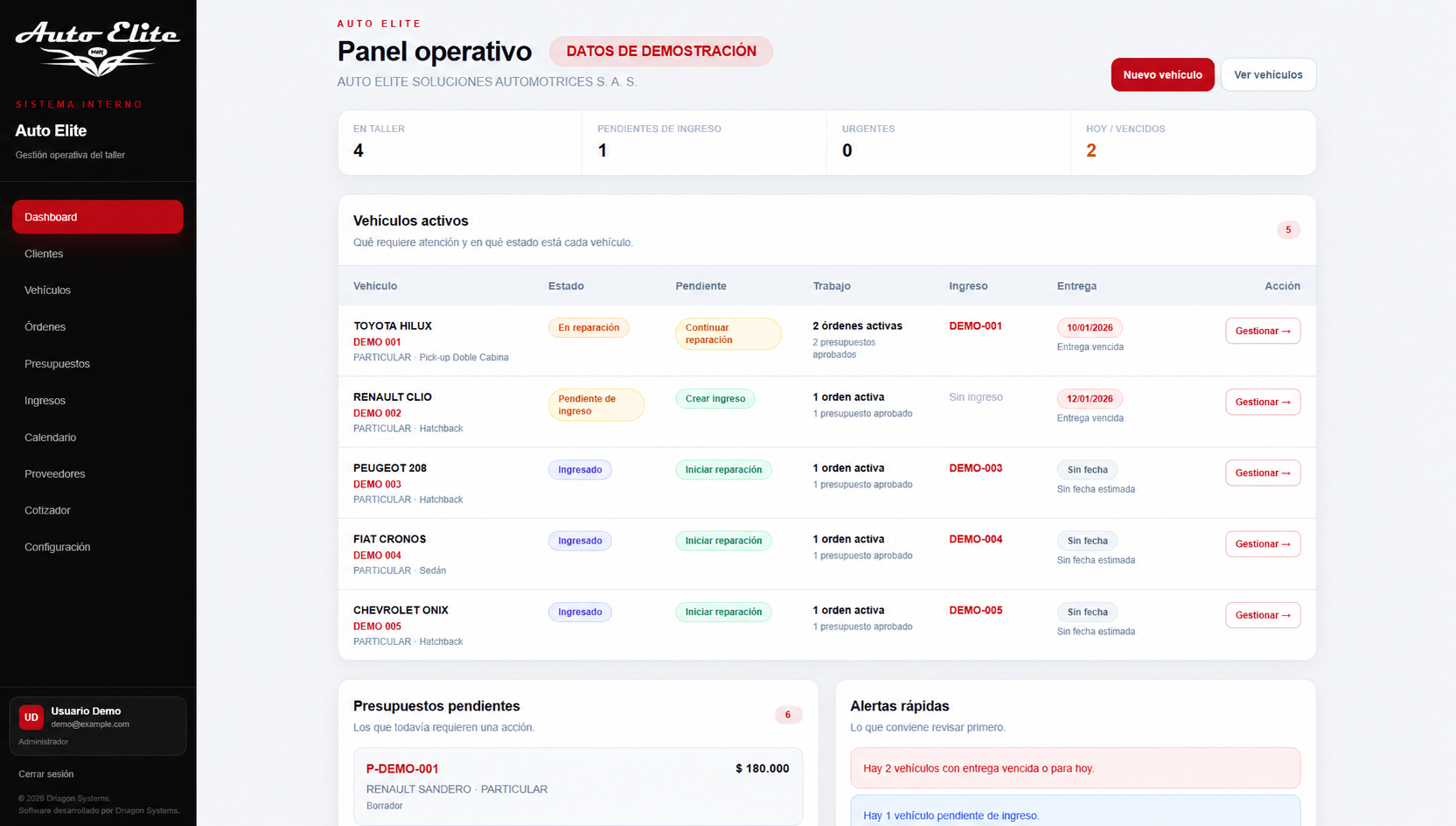1456x826 pixels.
Task: Click Gestionar for Peugeot 208
Action: 1263,472
